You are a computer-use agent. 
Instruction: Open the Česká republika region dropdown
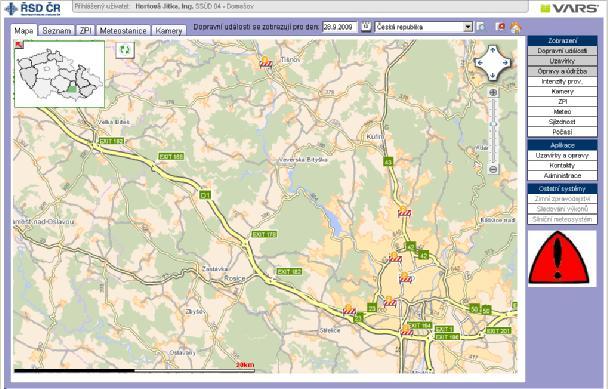pos(424,27)
